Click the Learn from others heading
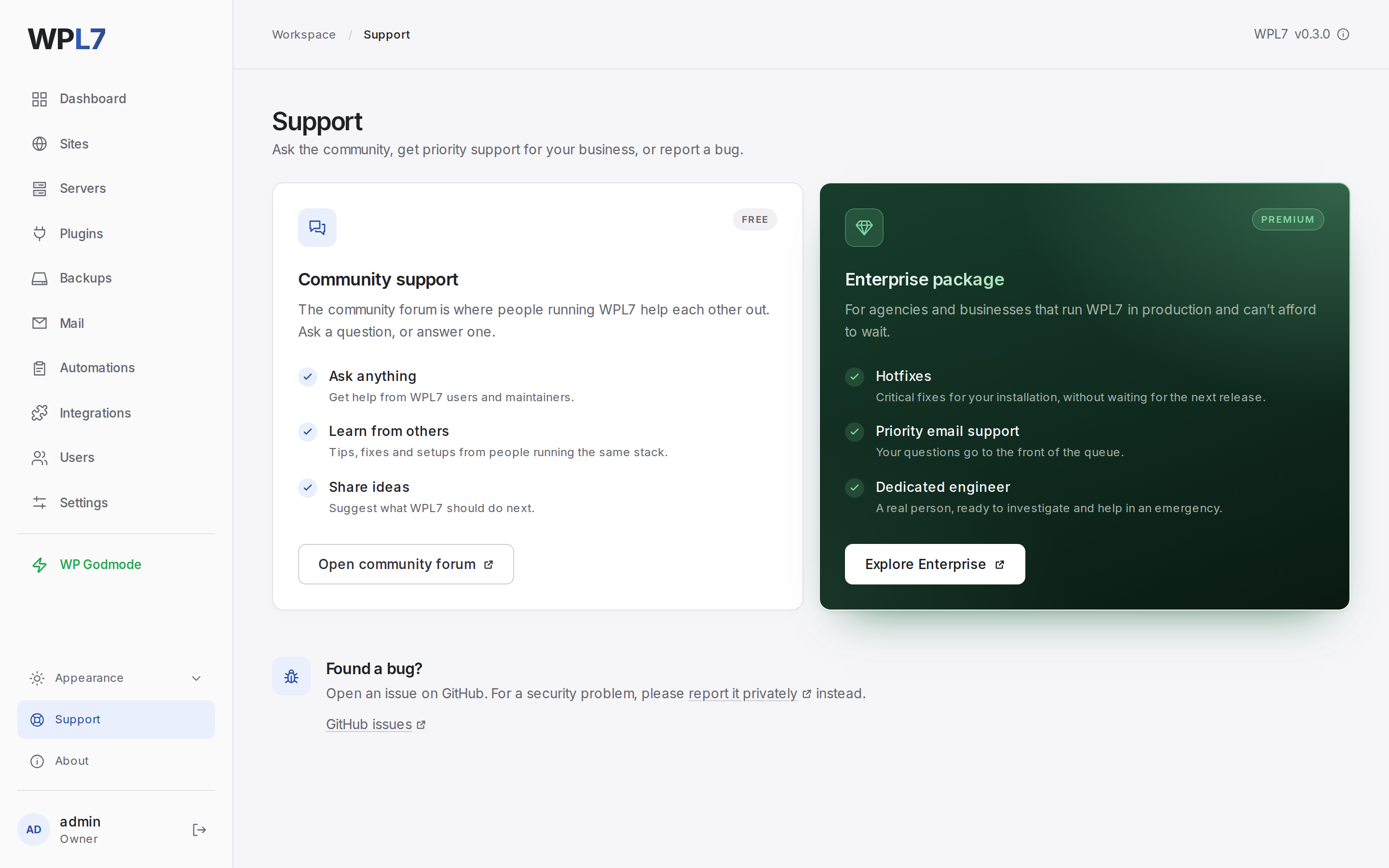The height and width of the screenshot is (868, 1389). pos(389,431)
